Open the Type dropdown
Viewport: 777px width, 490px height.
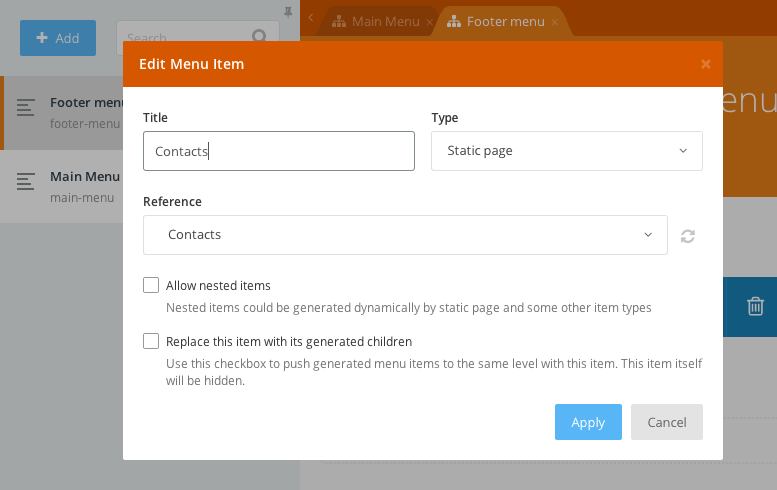[x=566, y=151]
